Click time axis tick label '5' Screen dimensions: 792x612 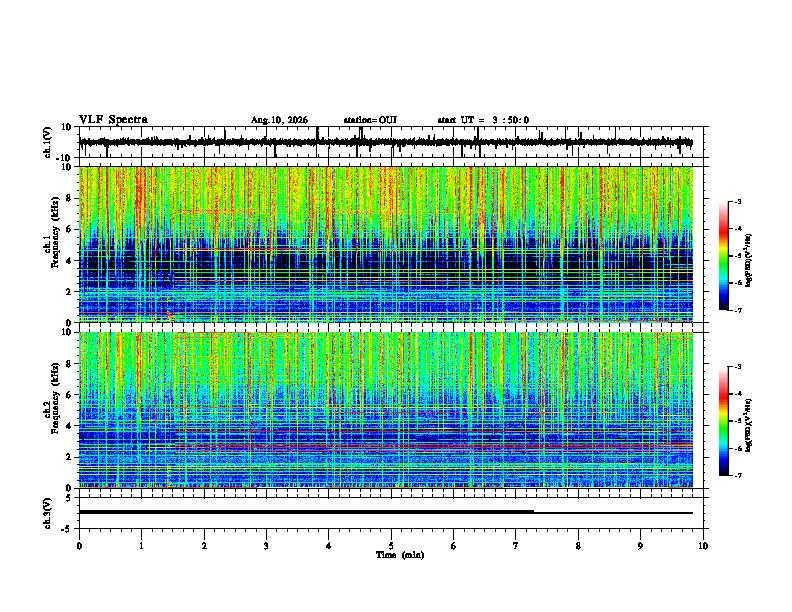391,546
